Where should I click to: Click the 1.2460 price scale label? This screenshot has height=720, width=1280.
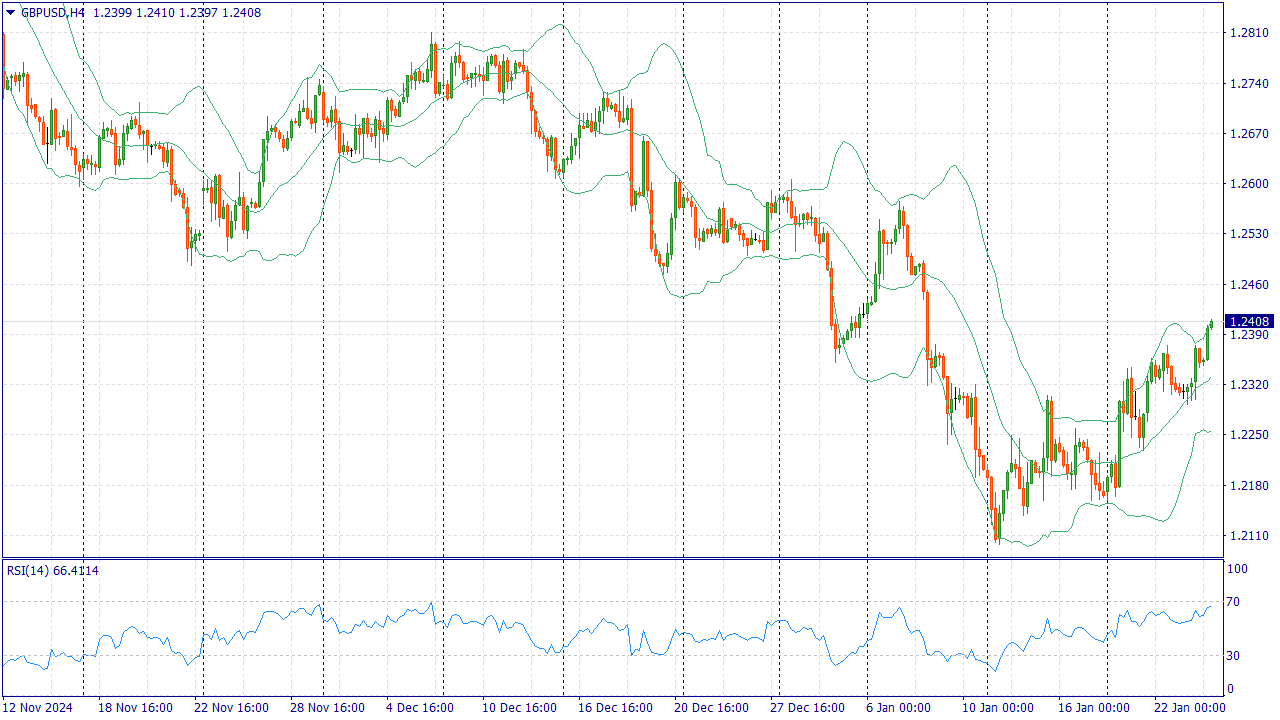tap(1248, 285)
